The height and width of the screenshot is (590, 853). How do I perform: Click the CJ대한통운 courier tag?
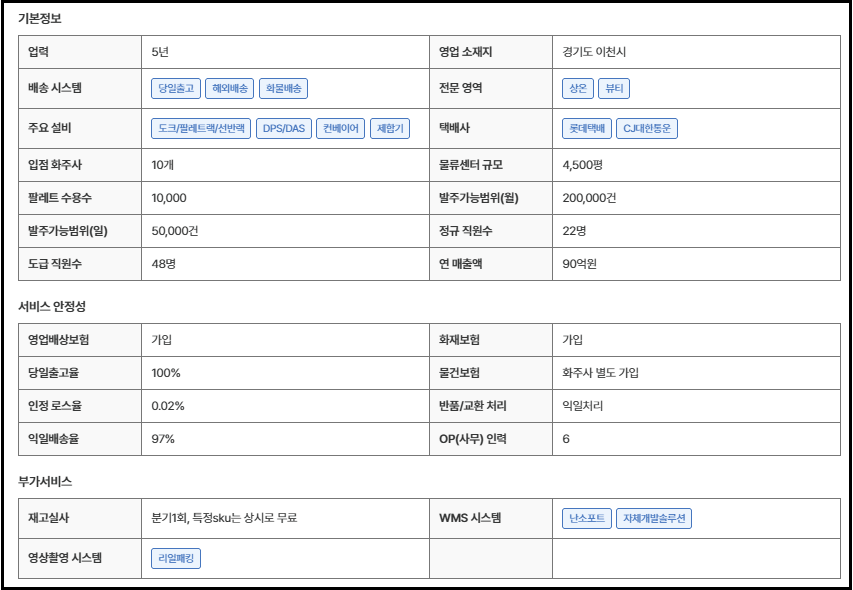click(648, 128)
